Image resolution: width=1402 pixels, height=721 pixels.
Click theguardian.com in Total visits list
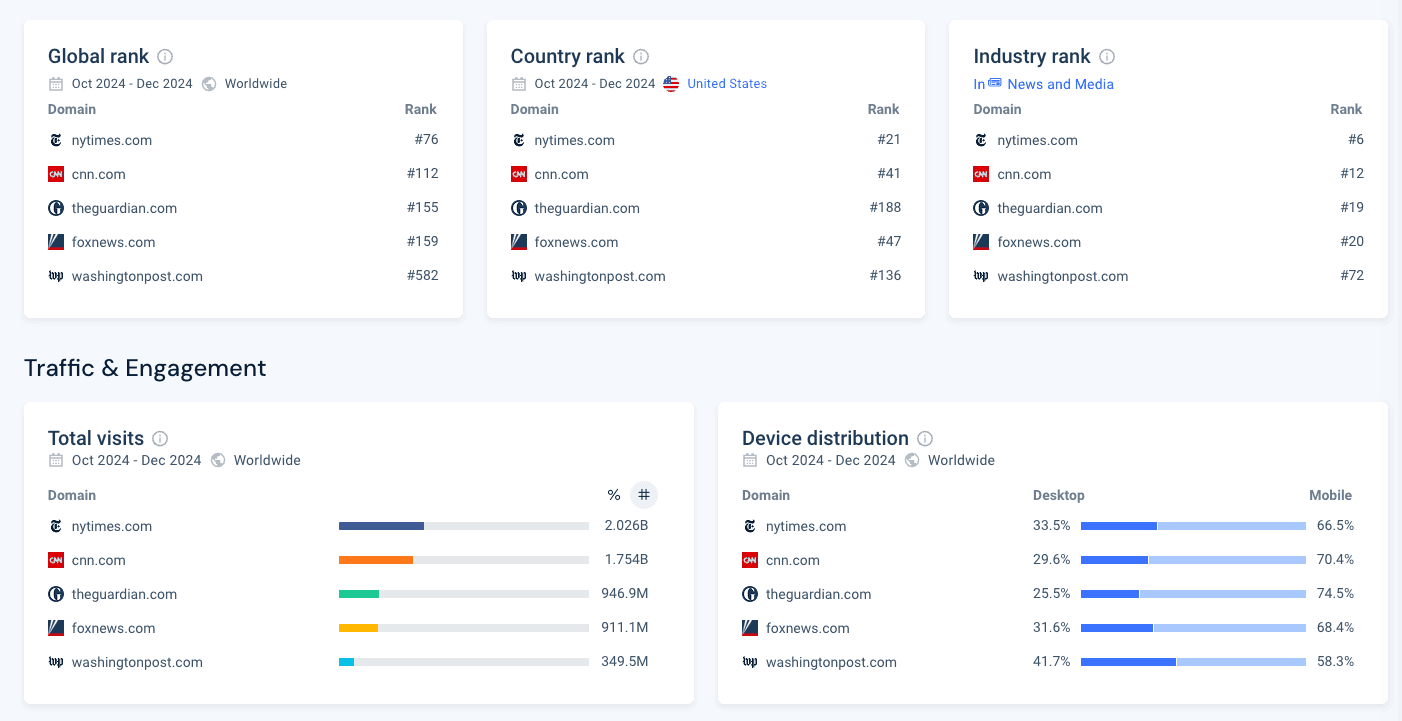coord(124,594)
